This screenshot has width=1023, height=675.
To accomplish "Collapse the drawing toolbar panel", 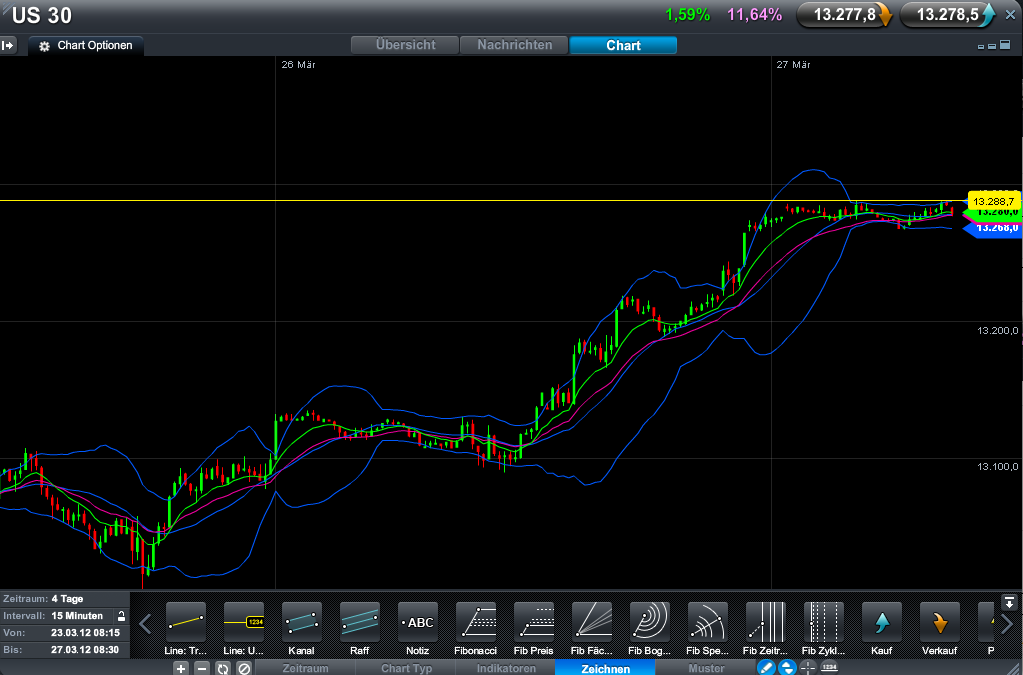I will [1010, 602].
